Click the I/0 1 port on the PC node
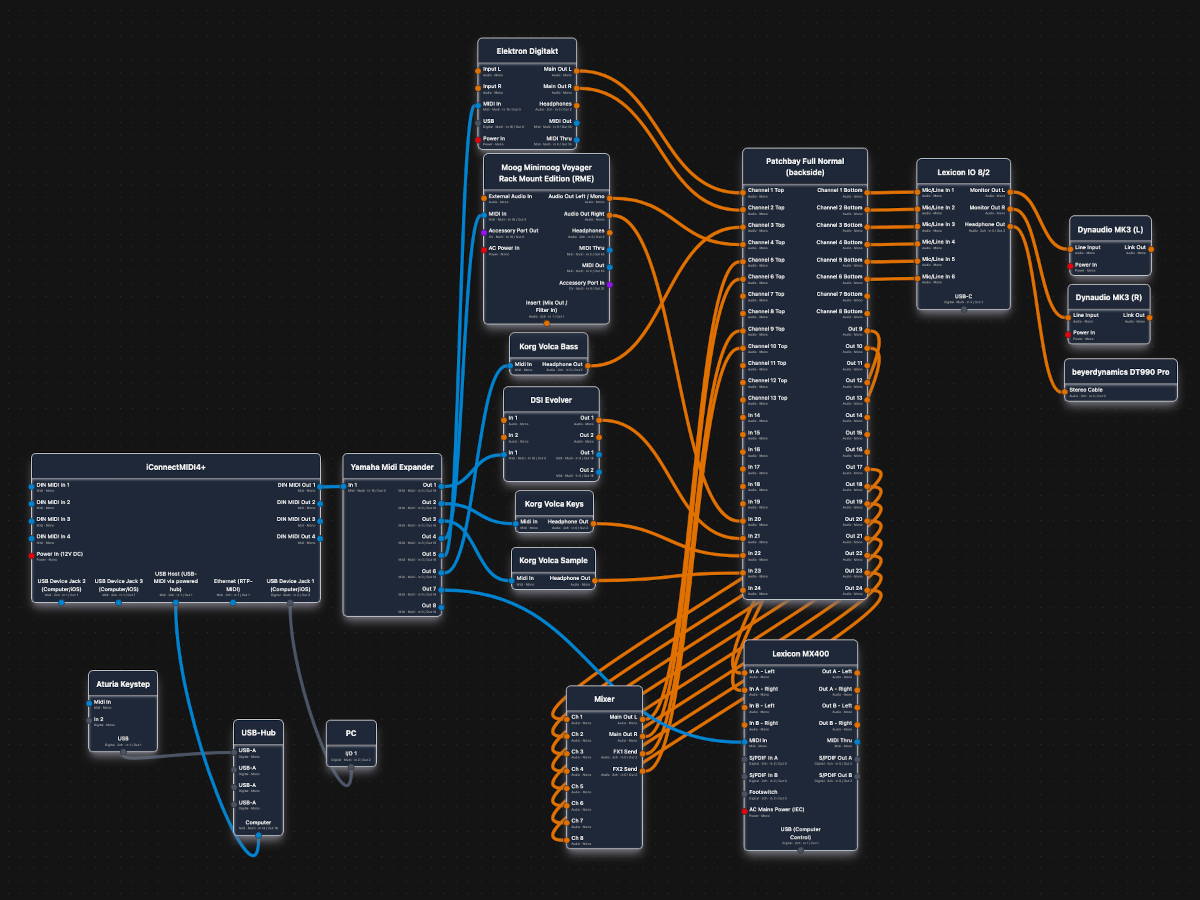Screen dimensions: 1200x900 point(349,757)
